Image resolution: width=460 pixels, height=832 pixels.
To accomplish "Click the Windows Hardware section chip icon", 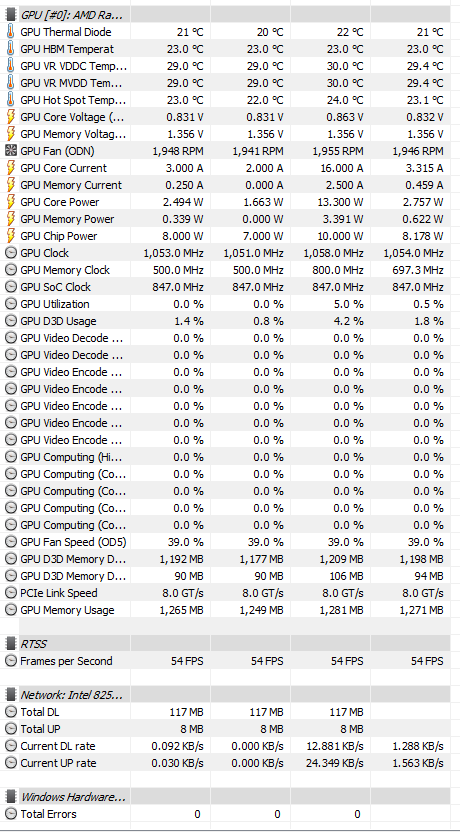I will coord(11,796).
